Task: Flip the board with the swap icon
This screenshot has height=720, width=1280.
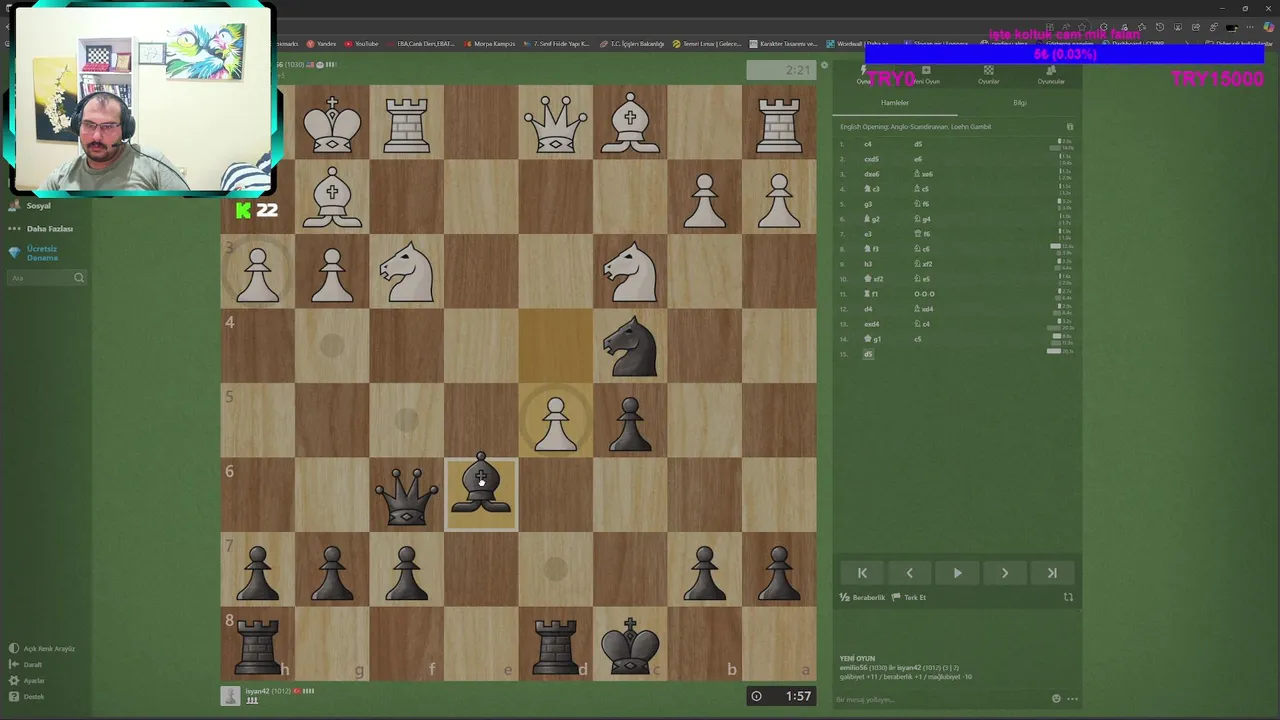Action: pyautogui.click(x=1068, y=597)
